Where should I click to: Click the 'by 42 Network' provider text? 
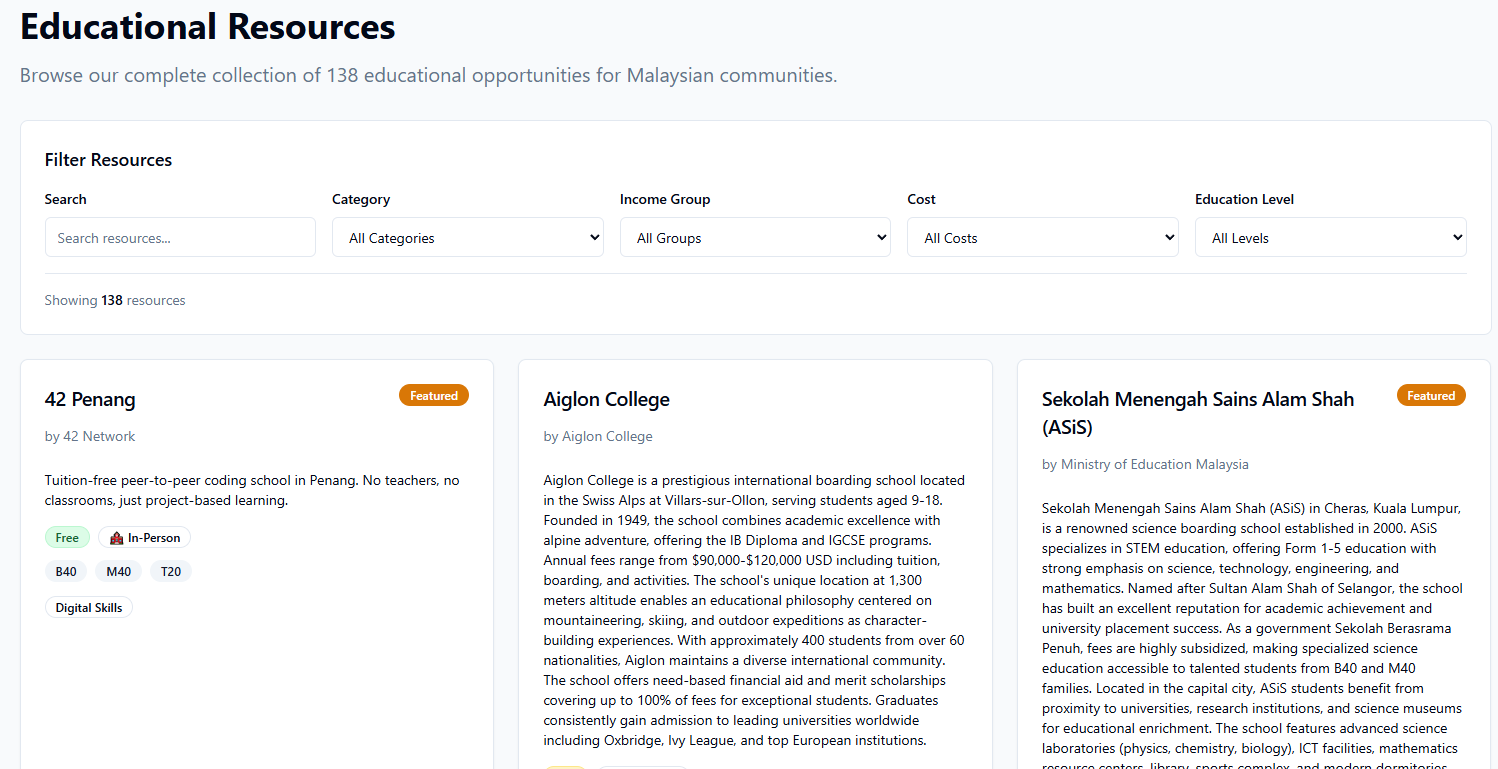(90, 437)
